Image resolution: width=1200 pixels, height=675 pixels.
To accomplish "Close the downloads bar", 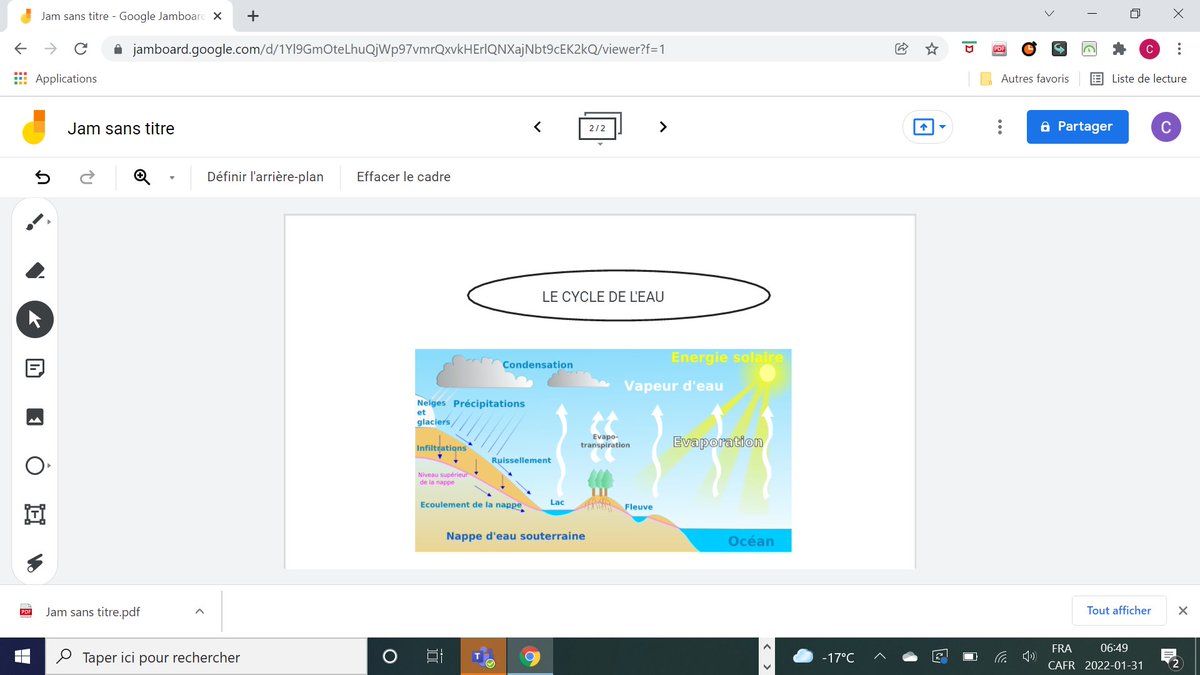I will pos(1183,610).
